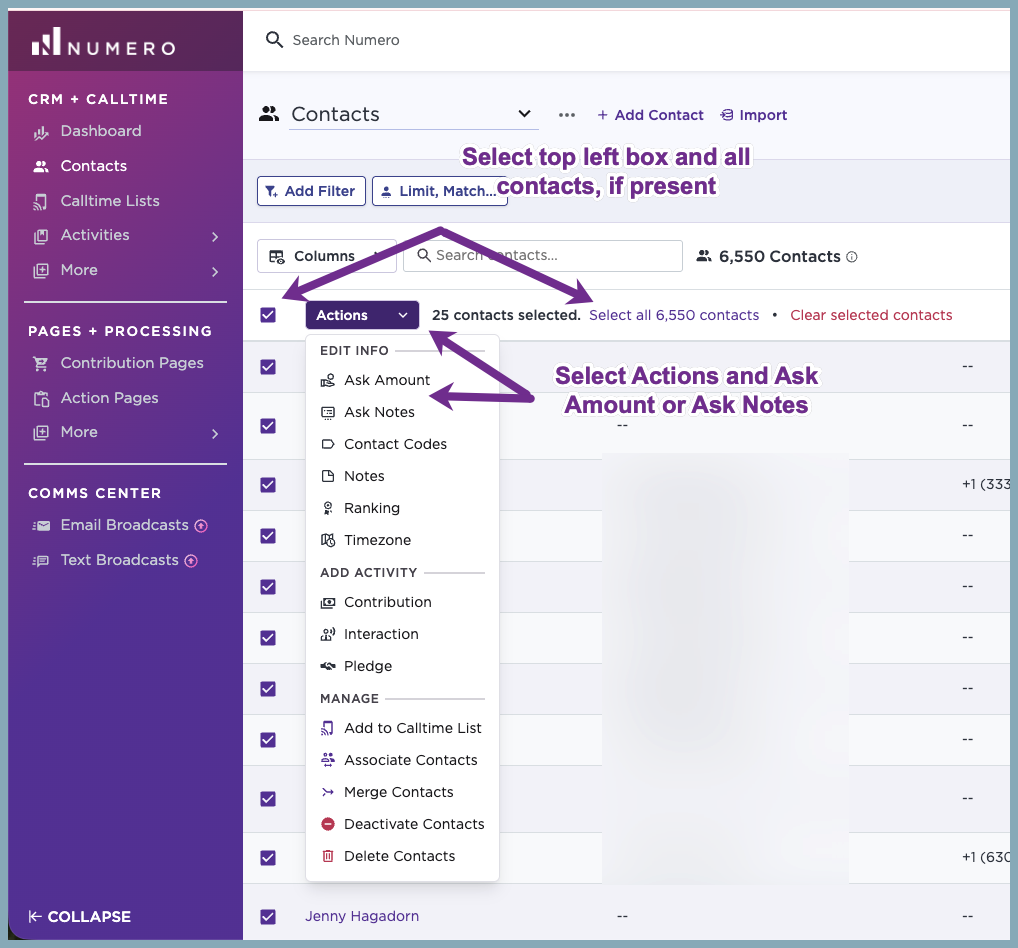Click the Email Broadcasts envelope icon
The image size is (1018, 948).
41,526
